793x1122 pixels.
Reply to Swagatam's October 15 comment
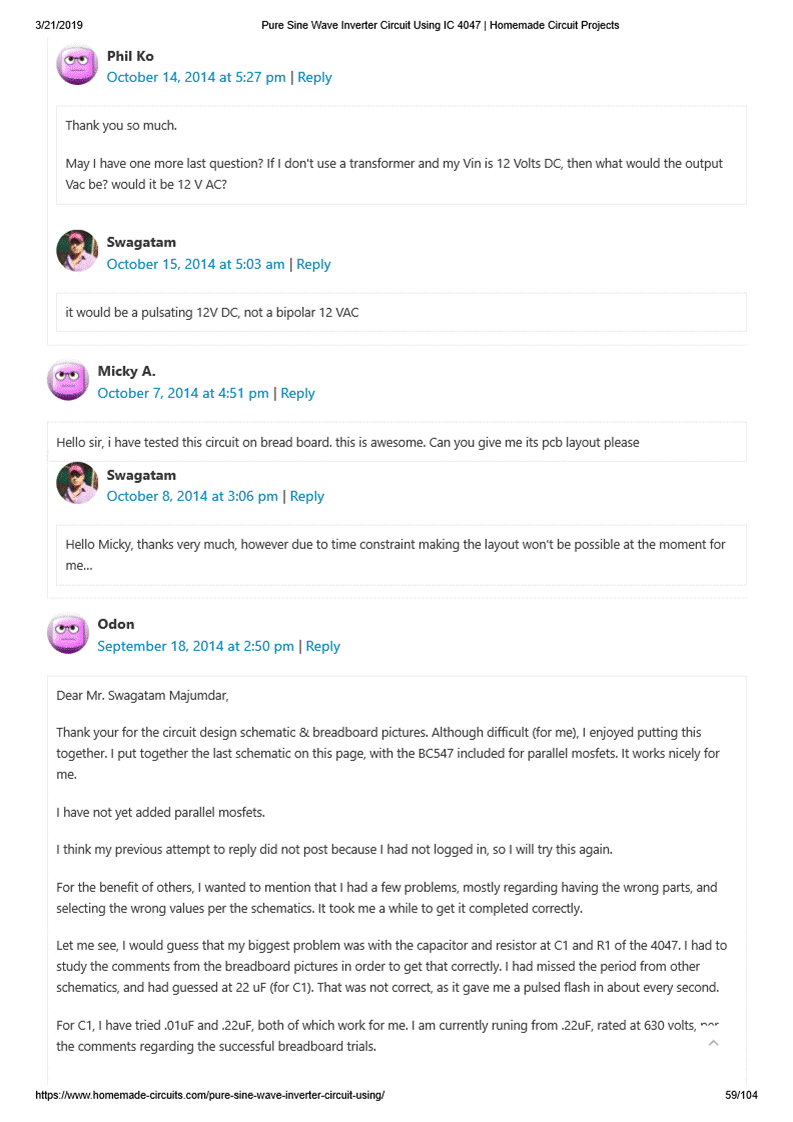click(314, 264)
